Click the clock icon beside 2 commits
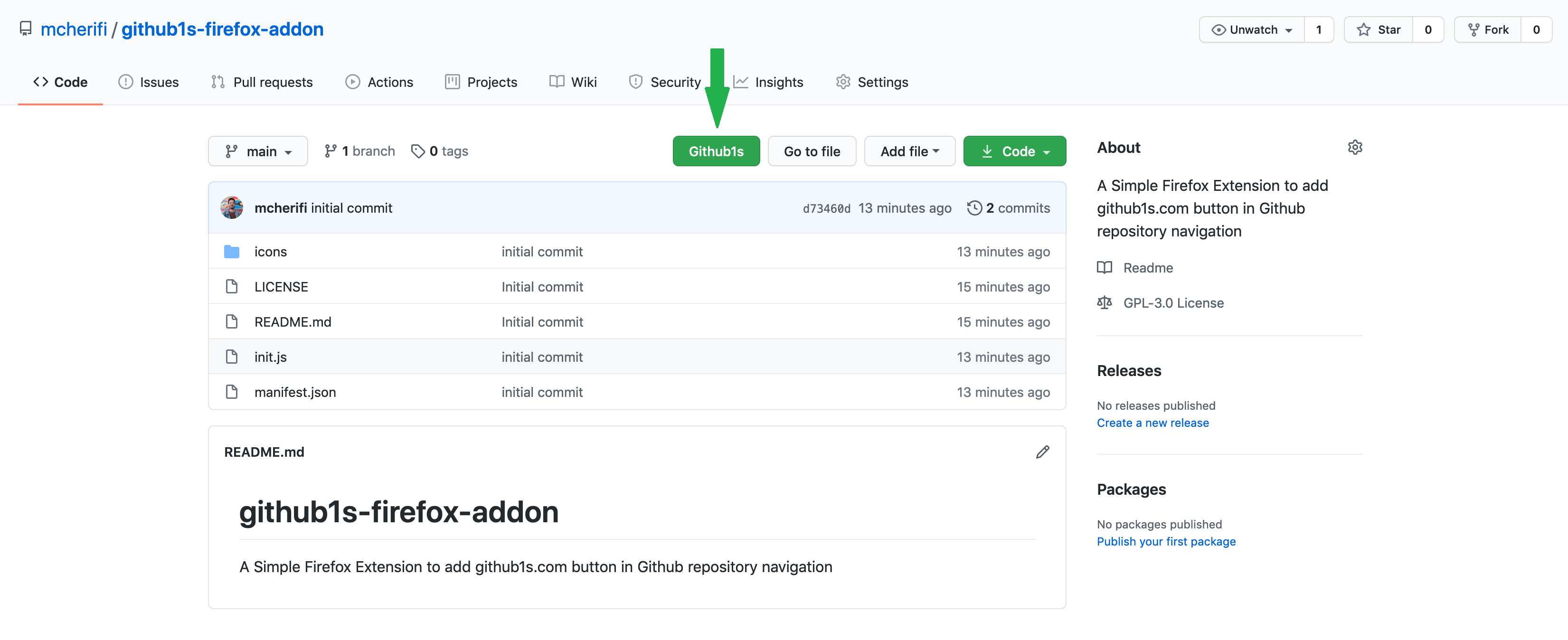This screenshot has width=1568, height=640. (975, 207)
